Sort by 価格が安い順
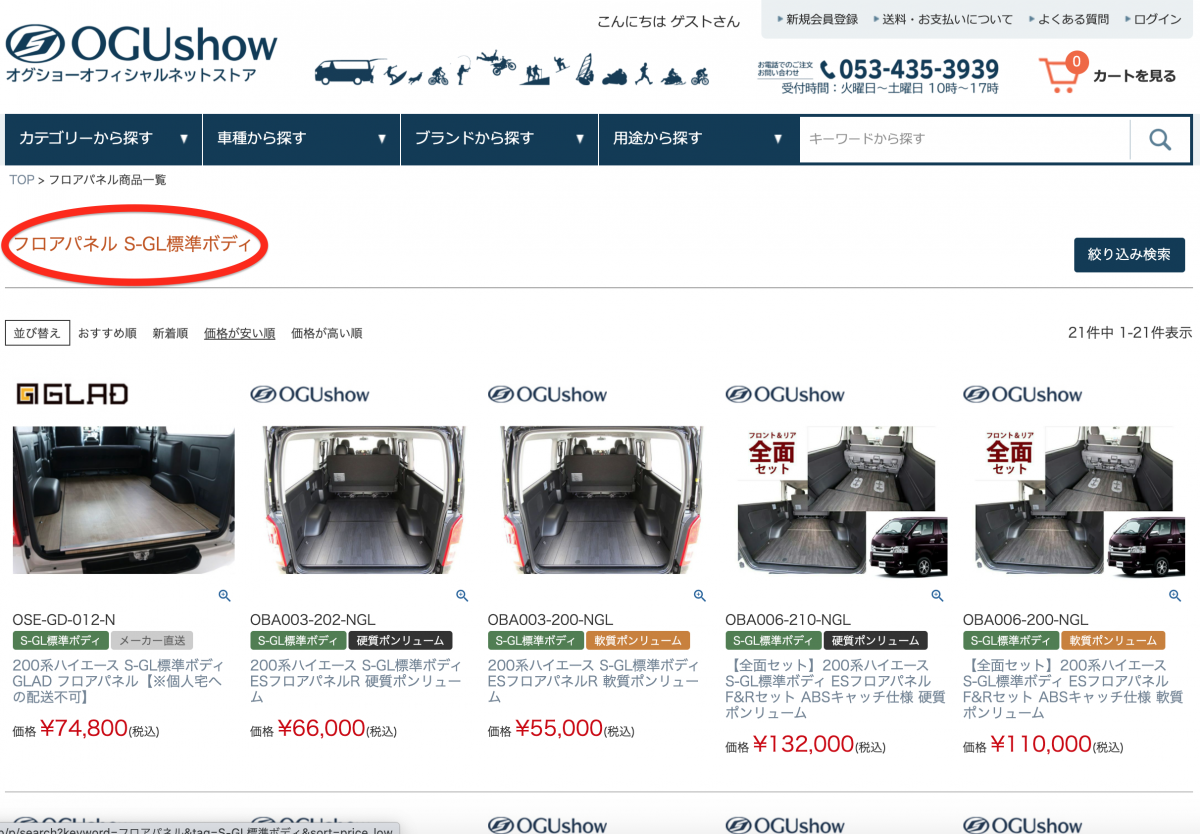 (x=239, y=333)
